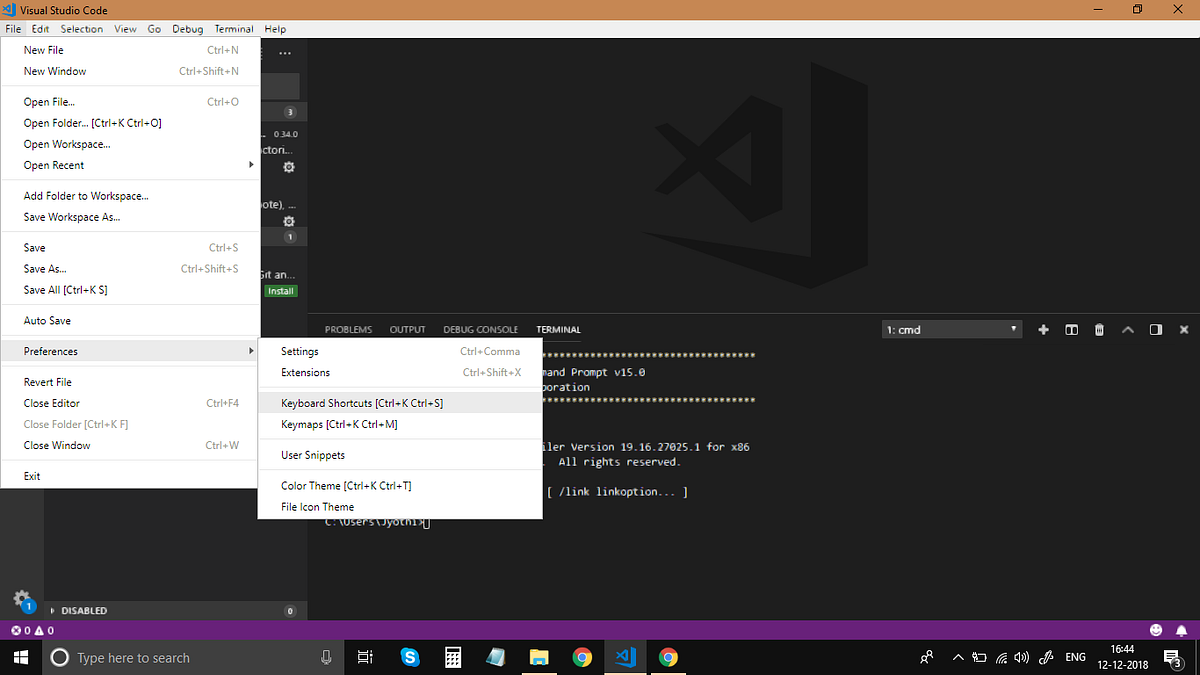Switch to the DEBUG CONSOLE tab

(x=480, y=329)
